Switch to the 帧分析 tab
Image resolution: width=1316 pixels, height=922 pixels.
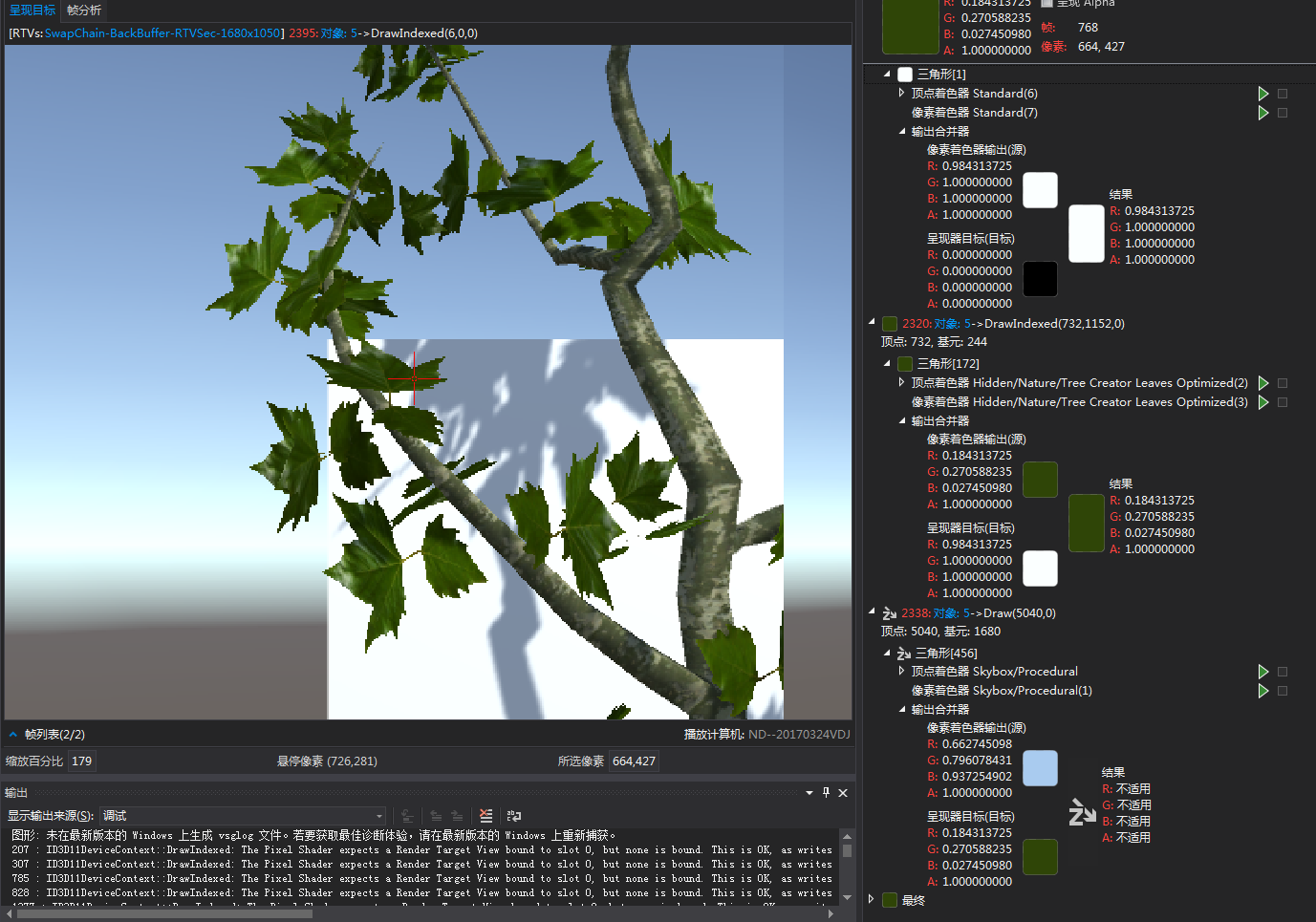point(84,11)
